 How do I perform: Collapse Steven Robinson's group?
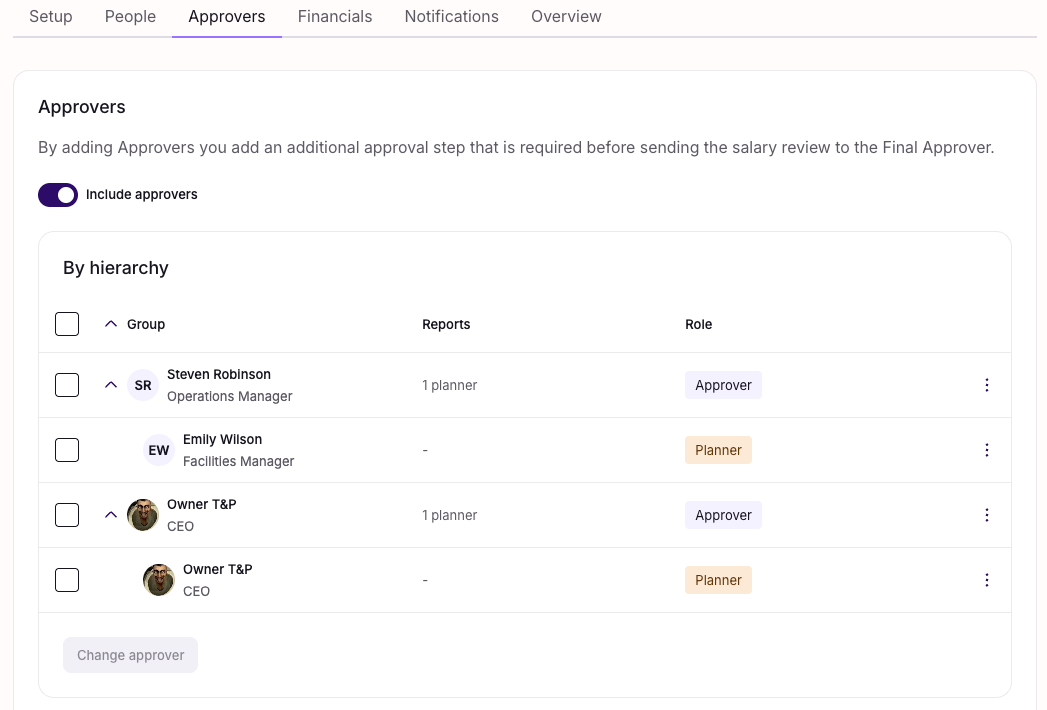click(111, 385)
